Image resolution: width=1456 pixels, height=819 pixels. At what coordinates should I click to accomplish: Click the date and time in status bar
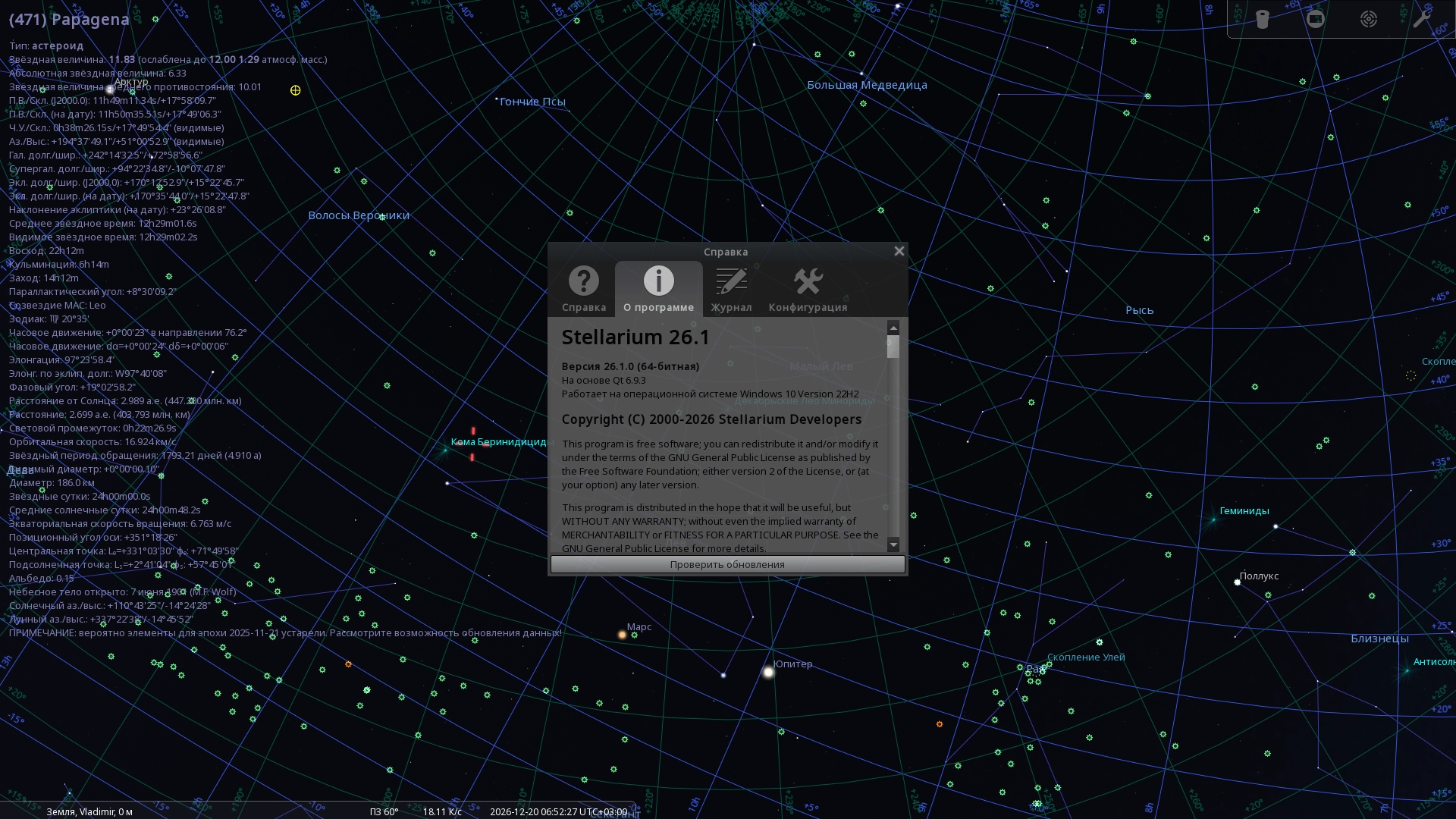558,811
